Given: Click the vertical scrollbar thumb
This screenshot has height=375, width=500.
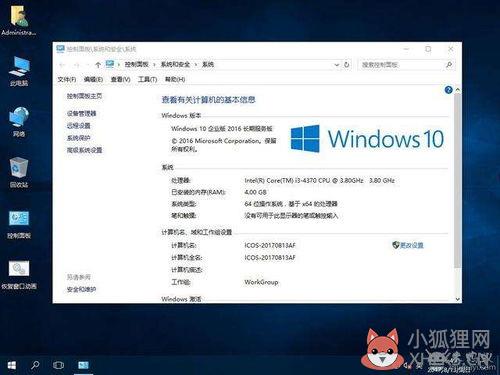Looking at the screenshot, I should (457, 180).
